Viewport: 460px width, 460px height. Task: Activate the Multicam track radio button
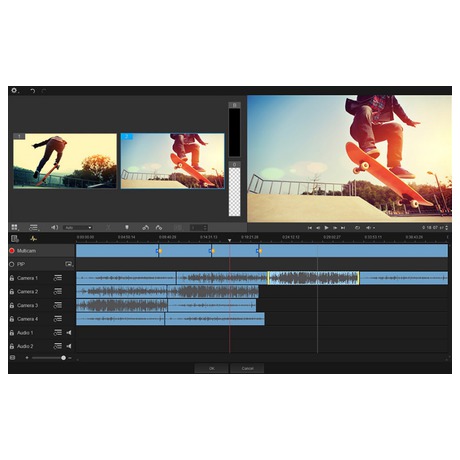click(12, 251)
